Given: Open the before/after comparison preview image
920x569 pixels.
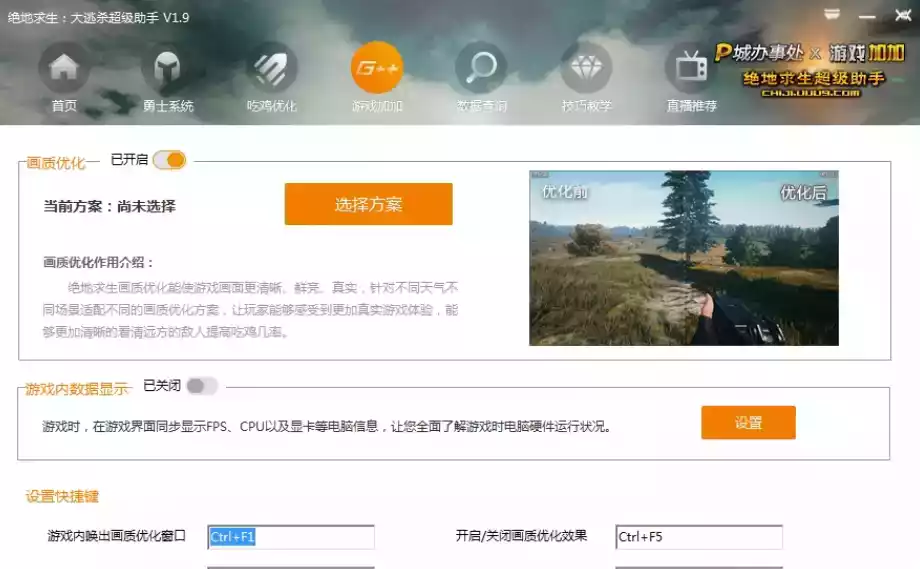Looking at the screenshot, I should pyautogui.click(x=684, y=258).
